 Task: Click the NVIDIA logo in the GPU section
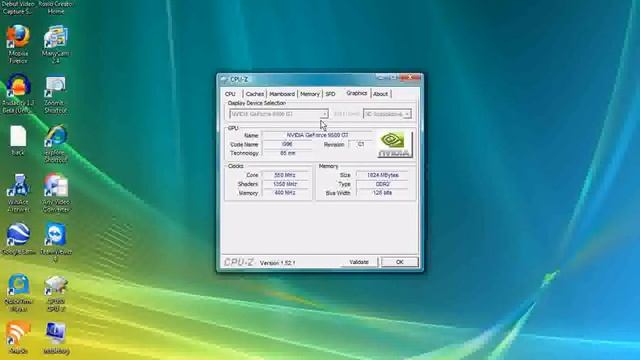pyautogui.click(x=395, y=144)
